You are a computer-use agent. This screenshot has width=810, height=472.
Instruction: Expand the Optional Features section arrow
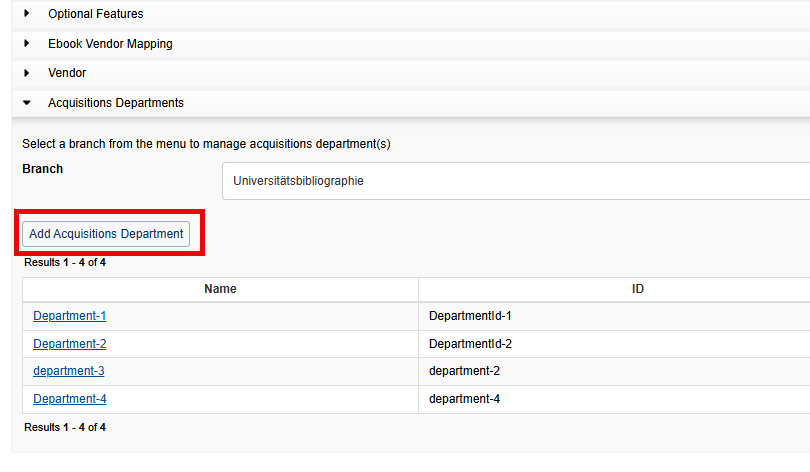27,14
